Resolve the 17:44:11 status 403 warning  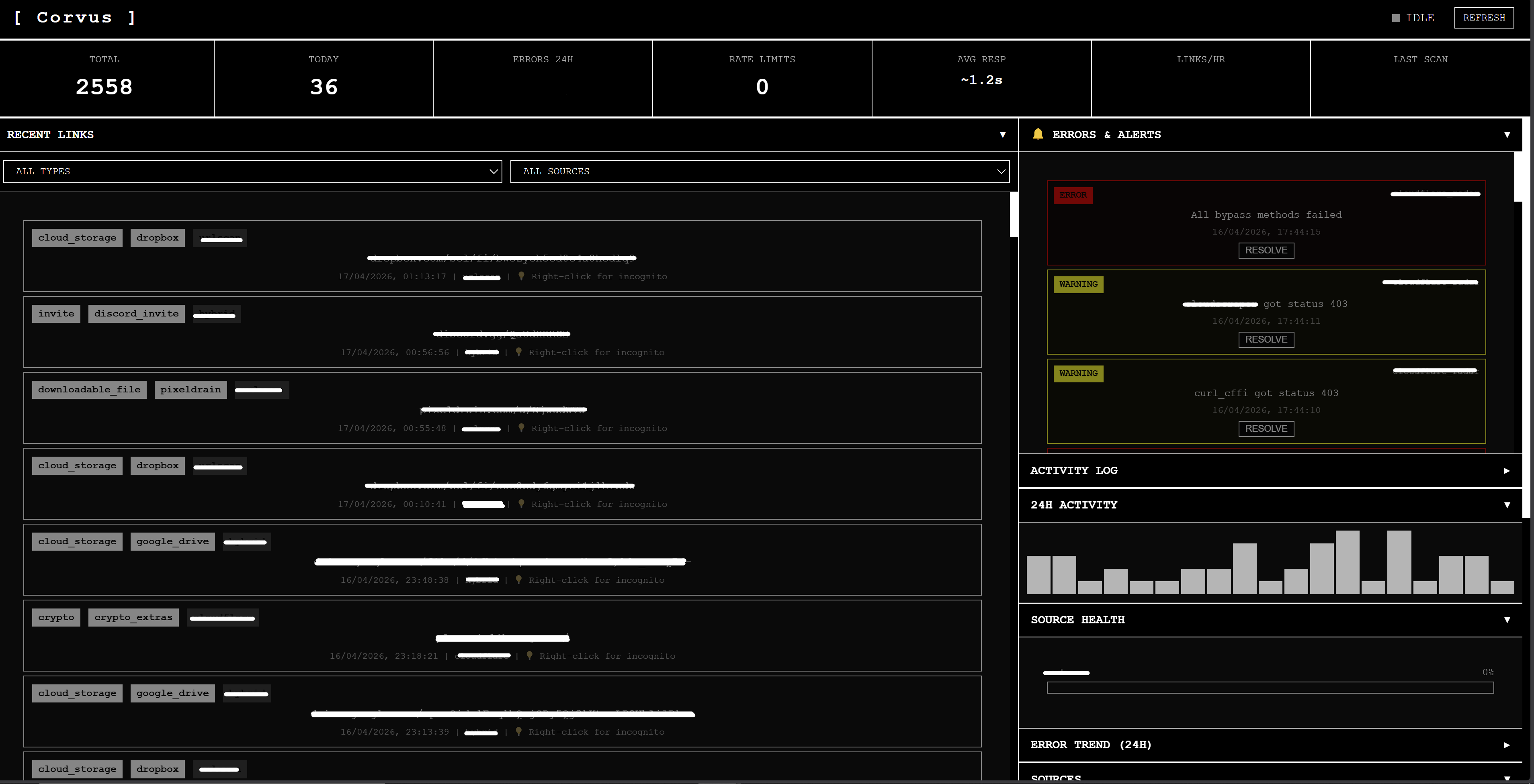[1266, 339]
